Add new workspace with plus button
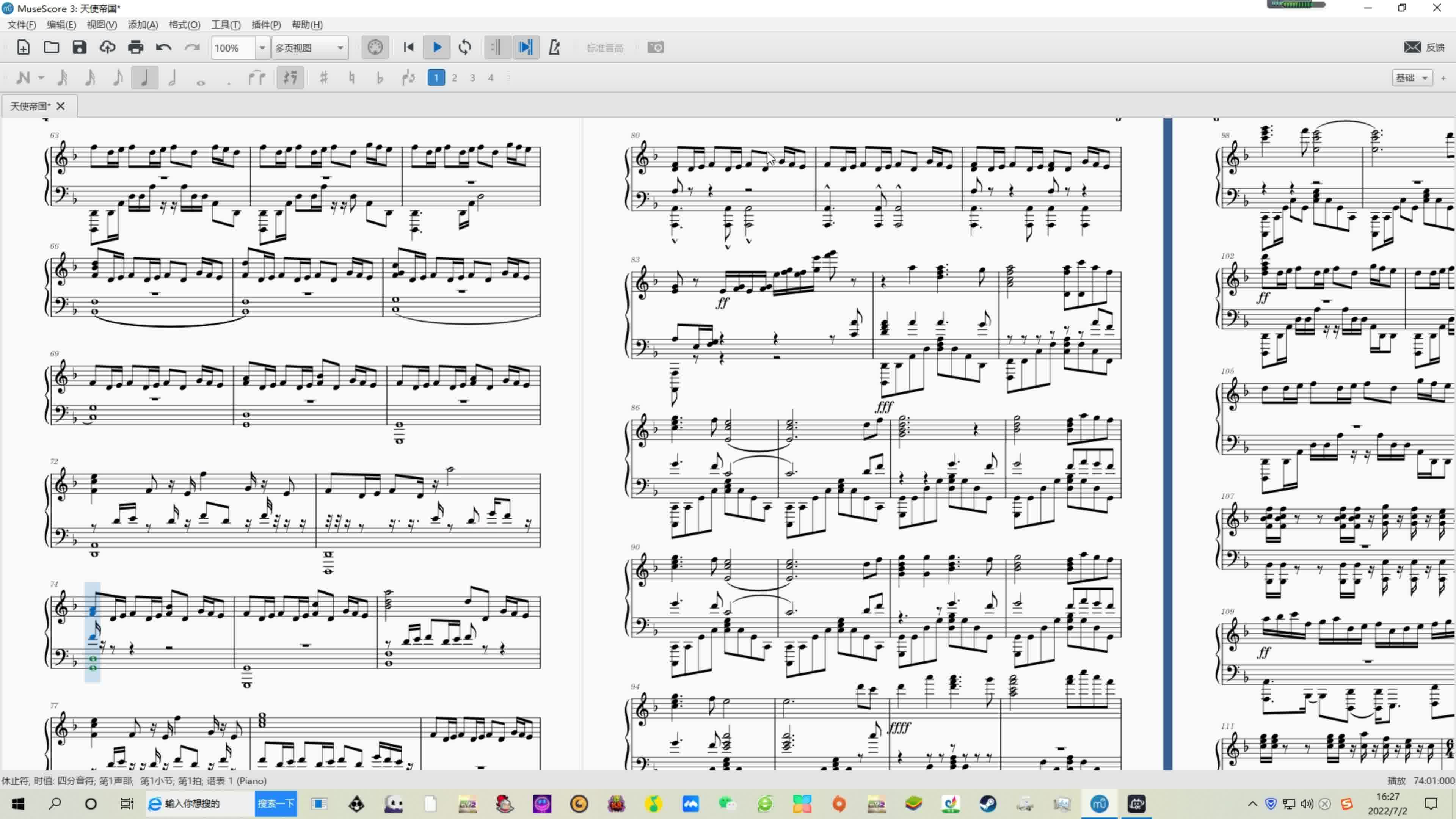 1443,78
